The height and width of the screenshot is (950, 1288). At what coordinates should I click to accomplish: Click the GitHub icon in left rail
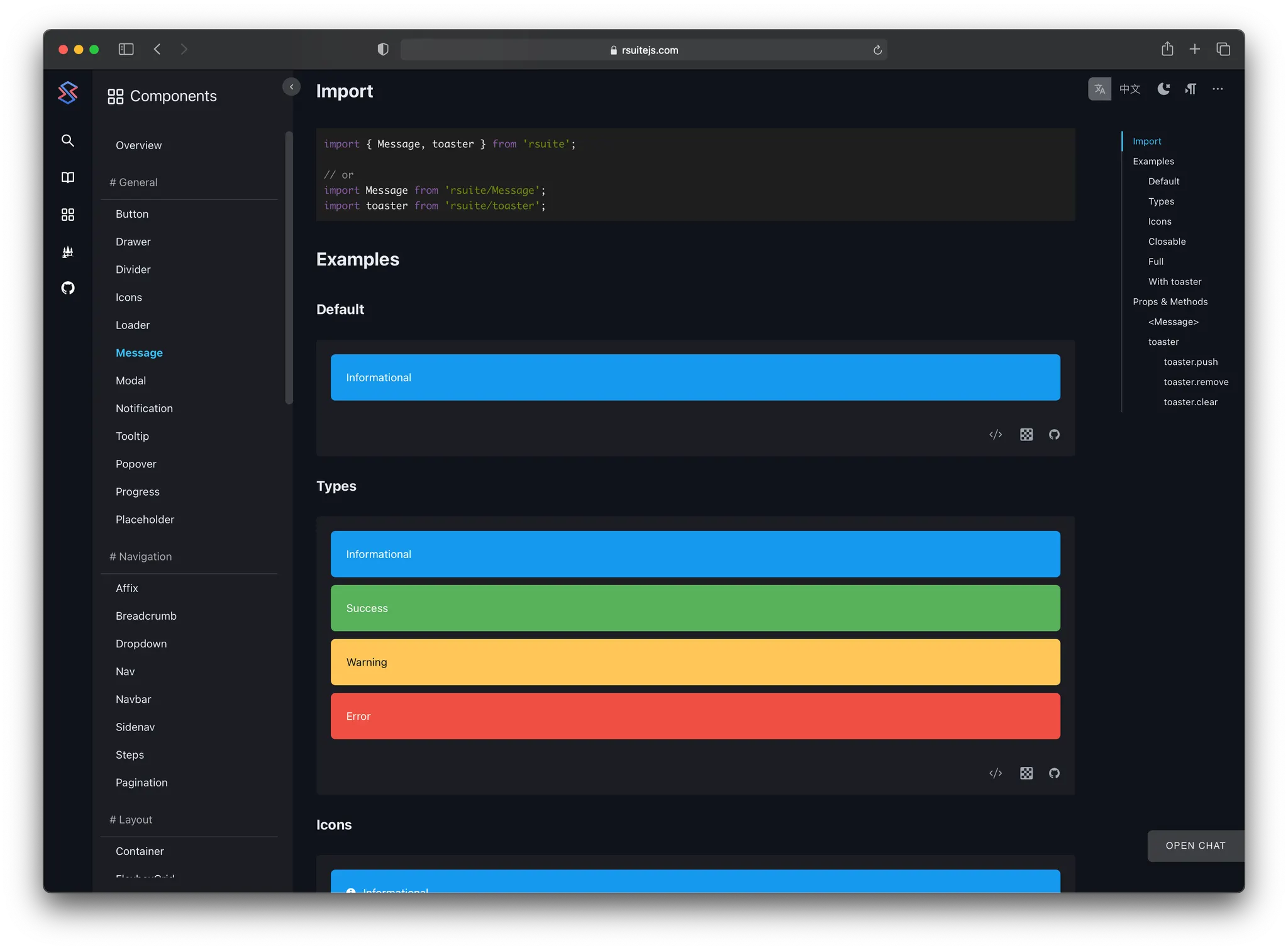point(68,288)
